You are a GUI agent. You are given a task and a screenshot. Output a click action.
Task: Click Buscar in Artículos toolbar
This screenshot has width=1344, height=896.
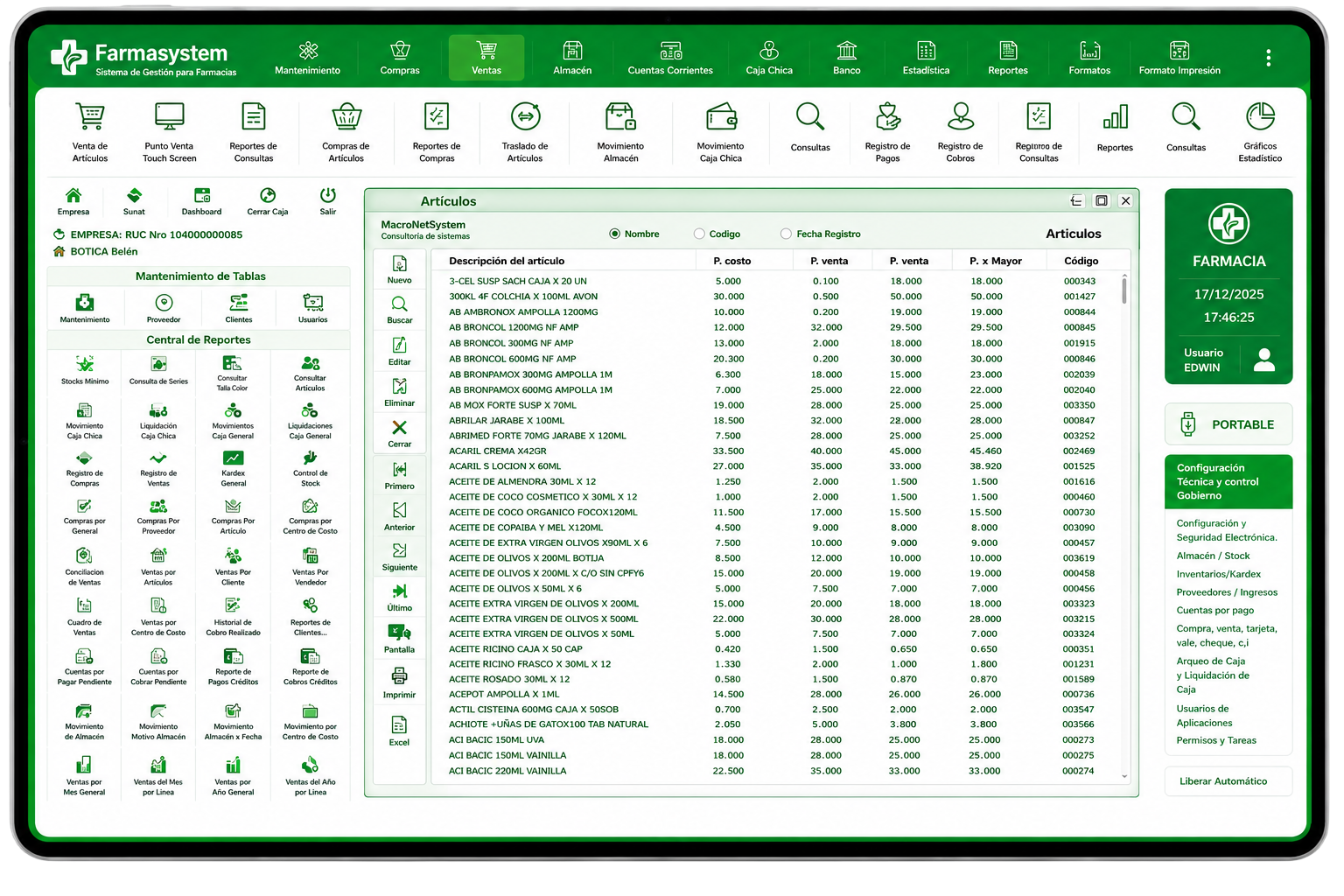tap(400, 310)
